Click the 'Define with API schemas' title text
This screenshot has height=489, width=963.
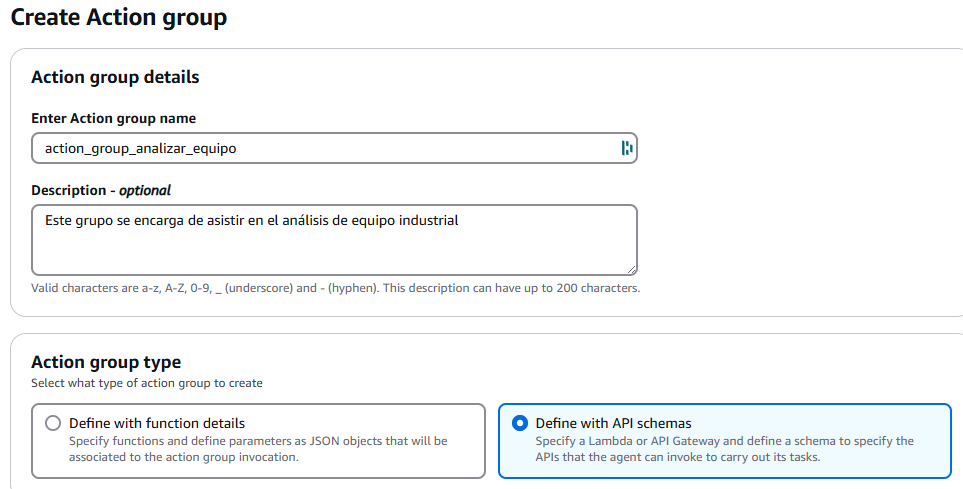613,423
